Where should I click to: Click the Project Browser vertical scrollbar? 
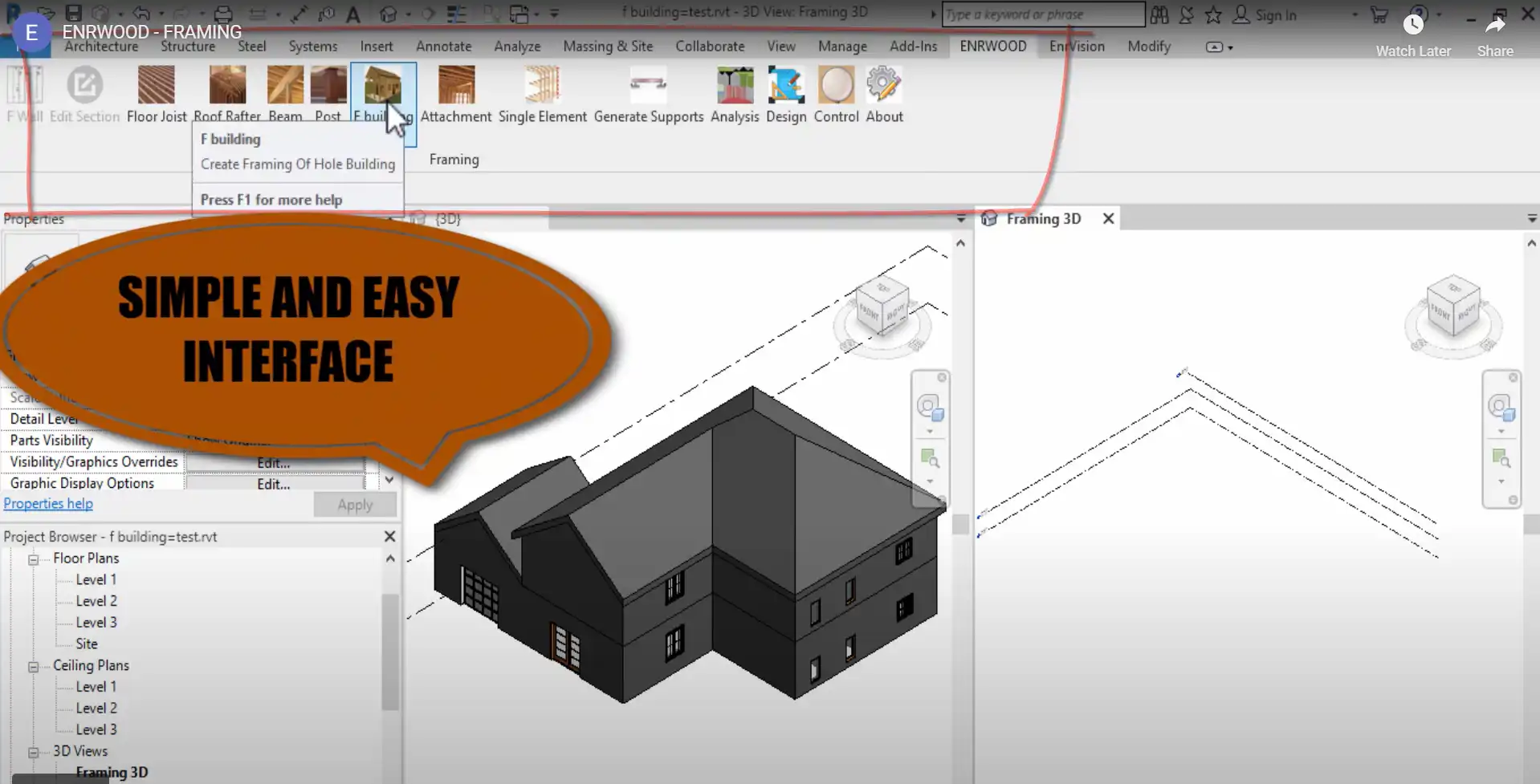coord(390,650)
